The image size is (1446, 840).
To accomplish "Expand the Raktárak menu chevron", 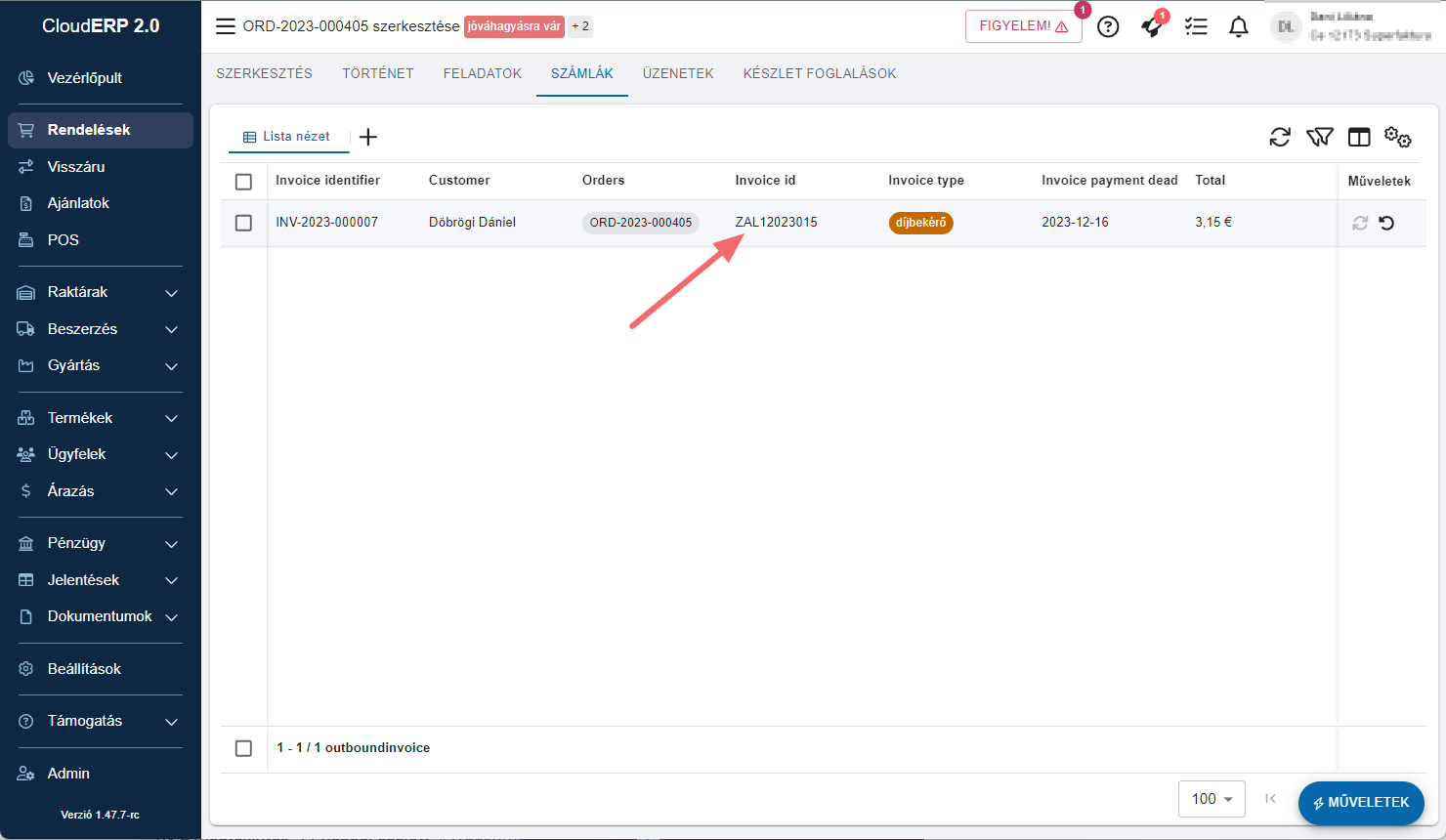I will click(x=172, y=293).
